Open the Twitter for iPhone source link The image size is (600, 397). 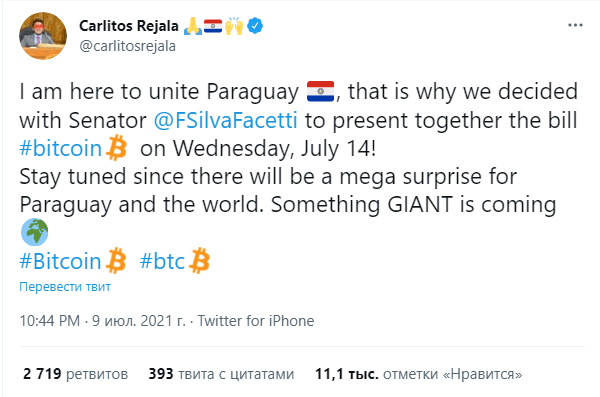coord(256,321)
